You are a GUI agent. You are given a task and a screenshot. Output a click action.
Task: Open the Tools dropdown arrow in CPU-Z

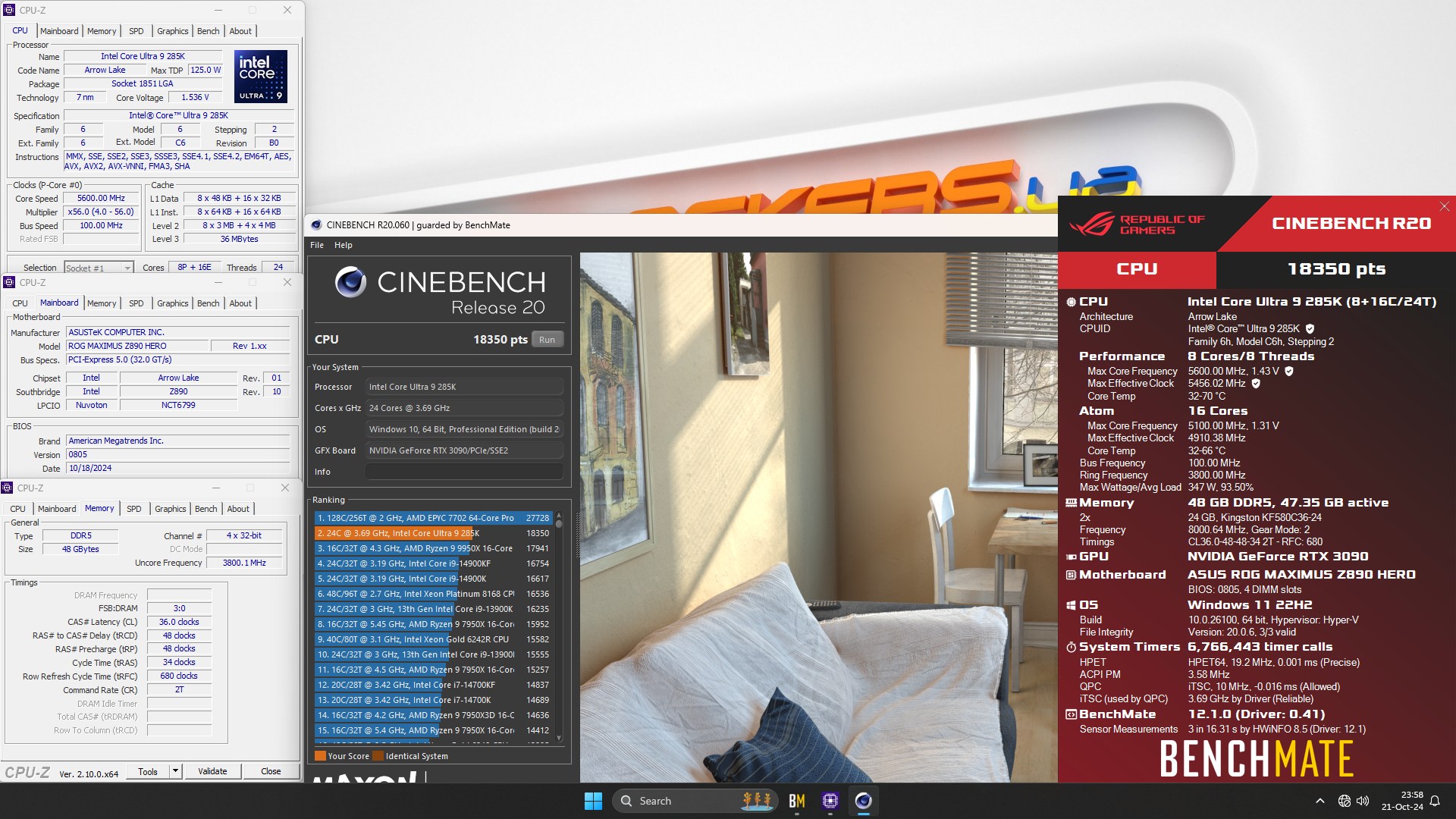click(175, 771)
